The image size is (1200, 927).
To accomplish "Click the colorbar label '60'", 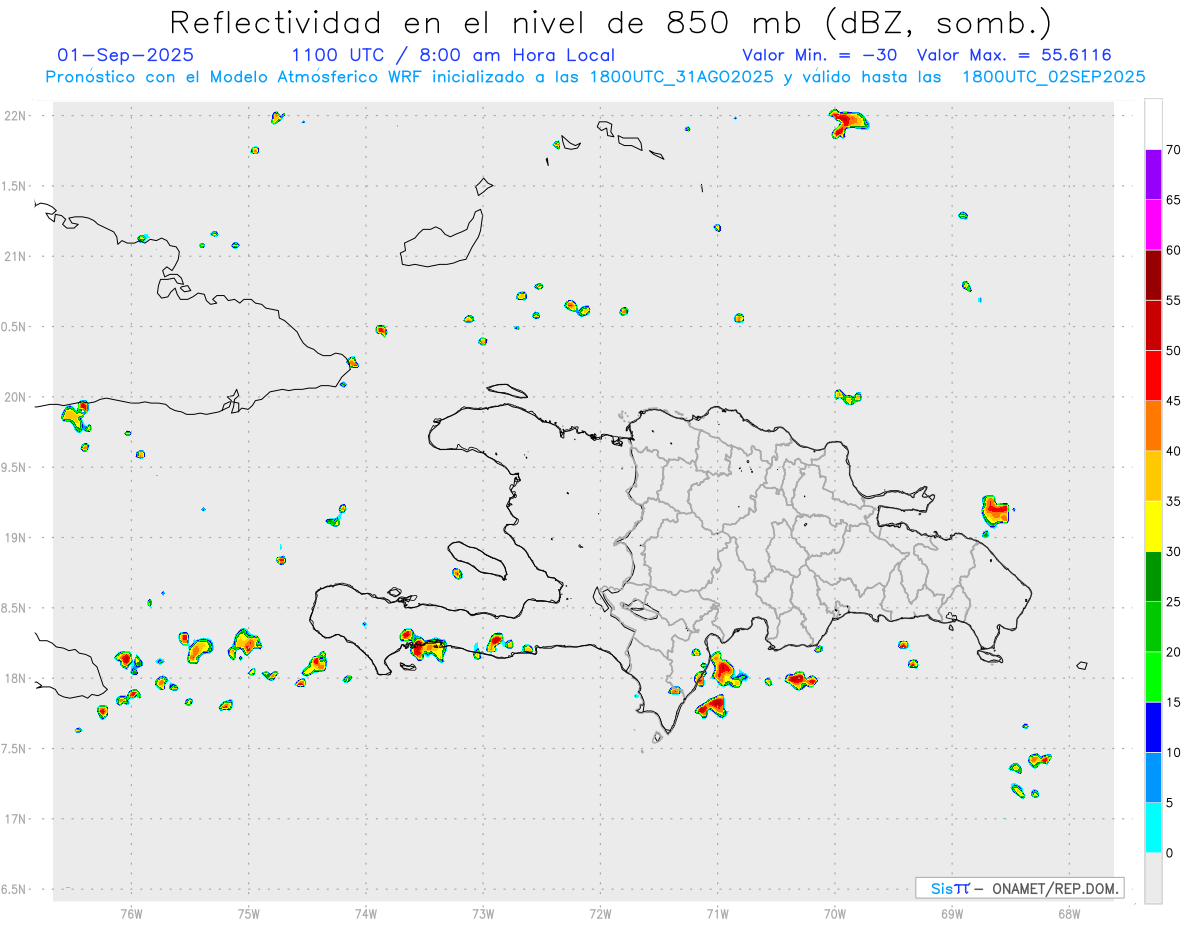I will coord(1173,250).
